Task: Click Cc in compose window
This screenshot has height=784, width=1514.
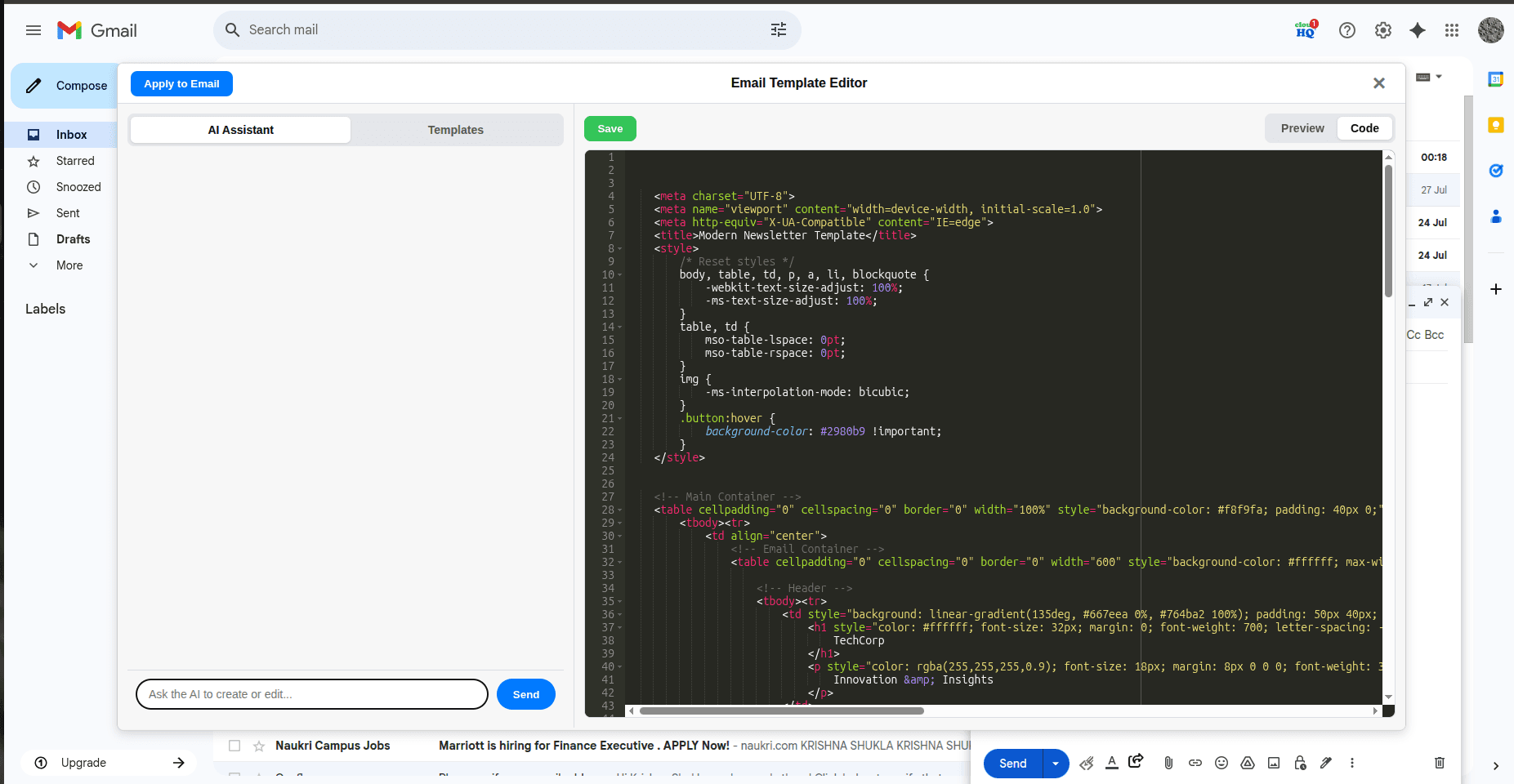Action: tap(1414, 335)
